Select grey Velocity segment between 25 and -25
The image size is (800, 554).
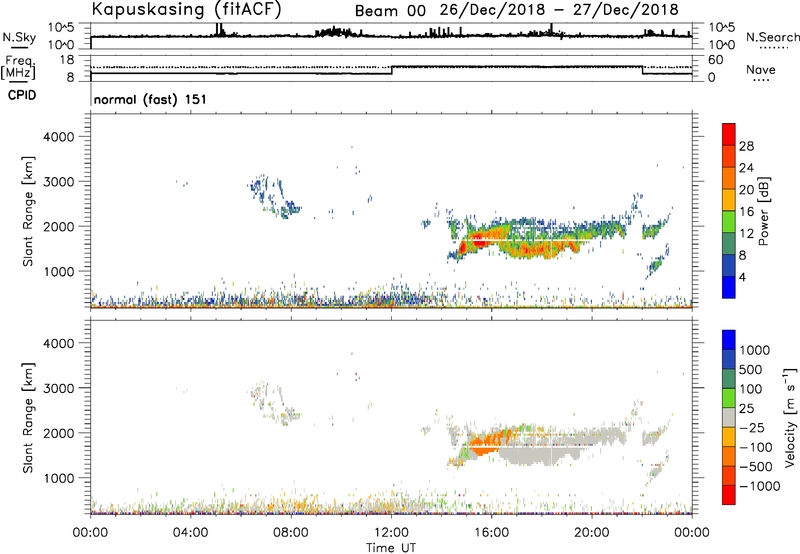(x=729, y=417)
